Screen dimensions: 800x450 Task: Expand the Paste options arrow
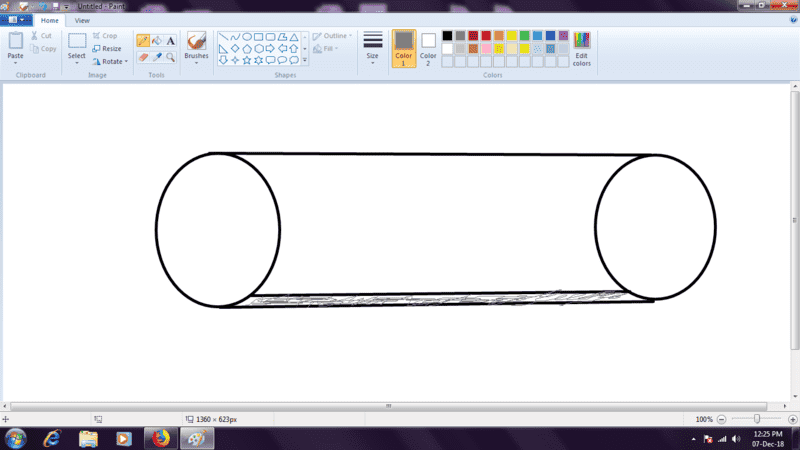click(15, 63)
